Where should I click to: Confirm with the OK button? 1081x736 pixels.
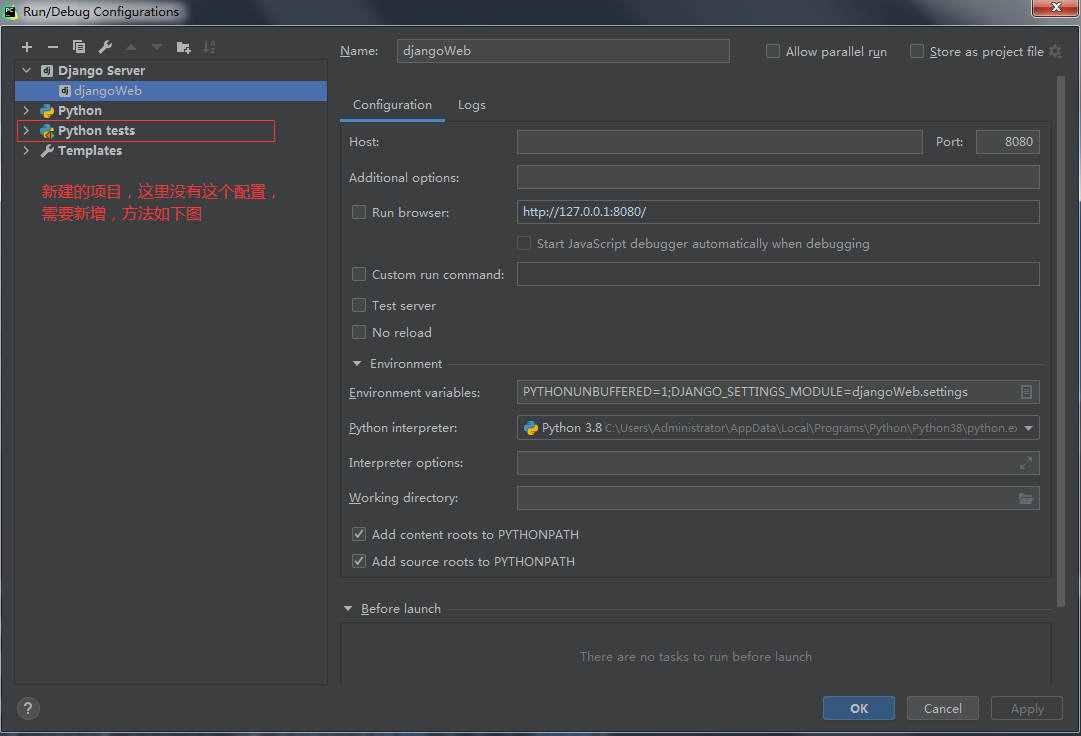(859, 708)
